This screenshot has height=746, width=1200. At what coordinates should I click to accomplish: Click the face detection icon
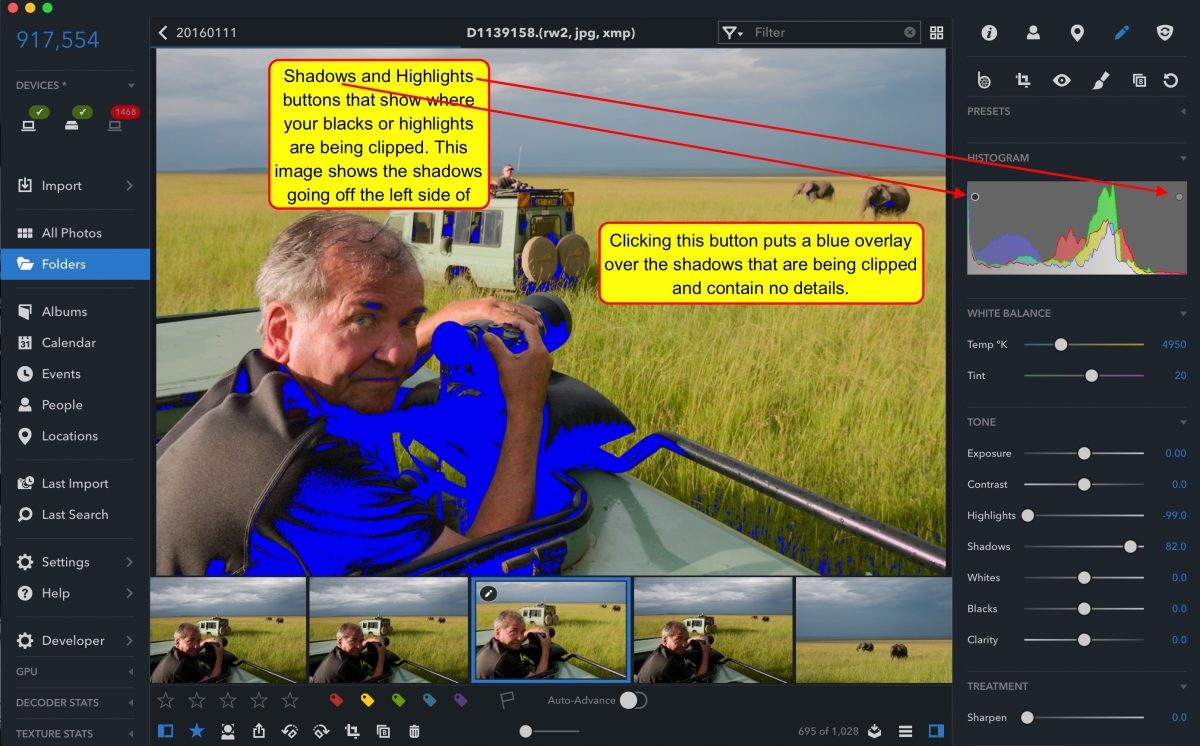pos(228,731)
